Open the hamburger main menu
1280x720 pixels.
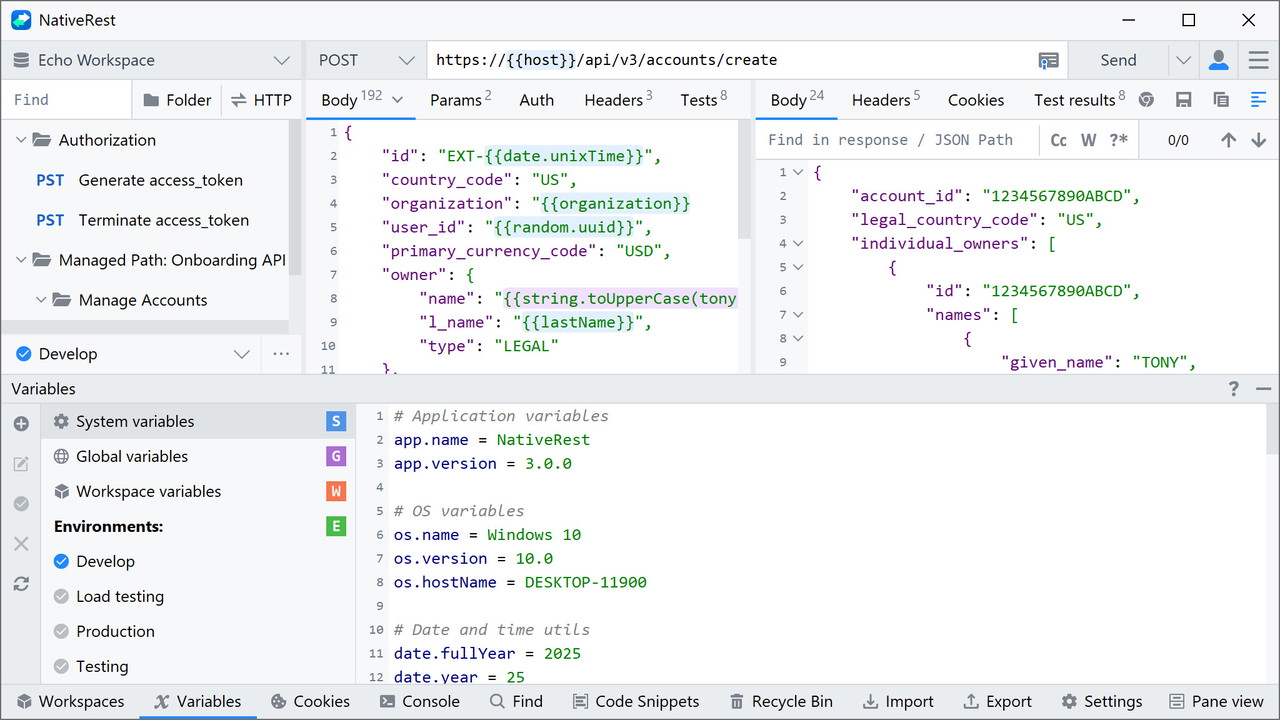1258,60
